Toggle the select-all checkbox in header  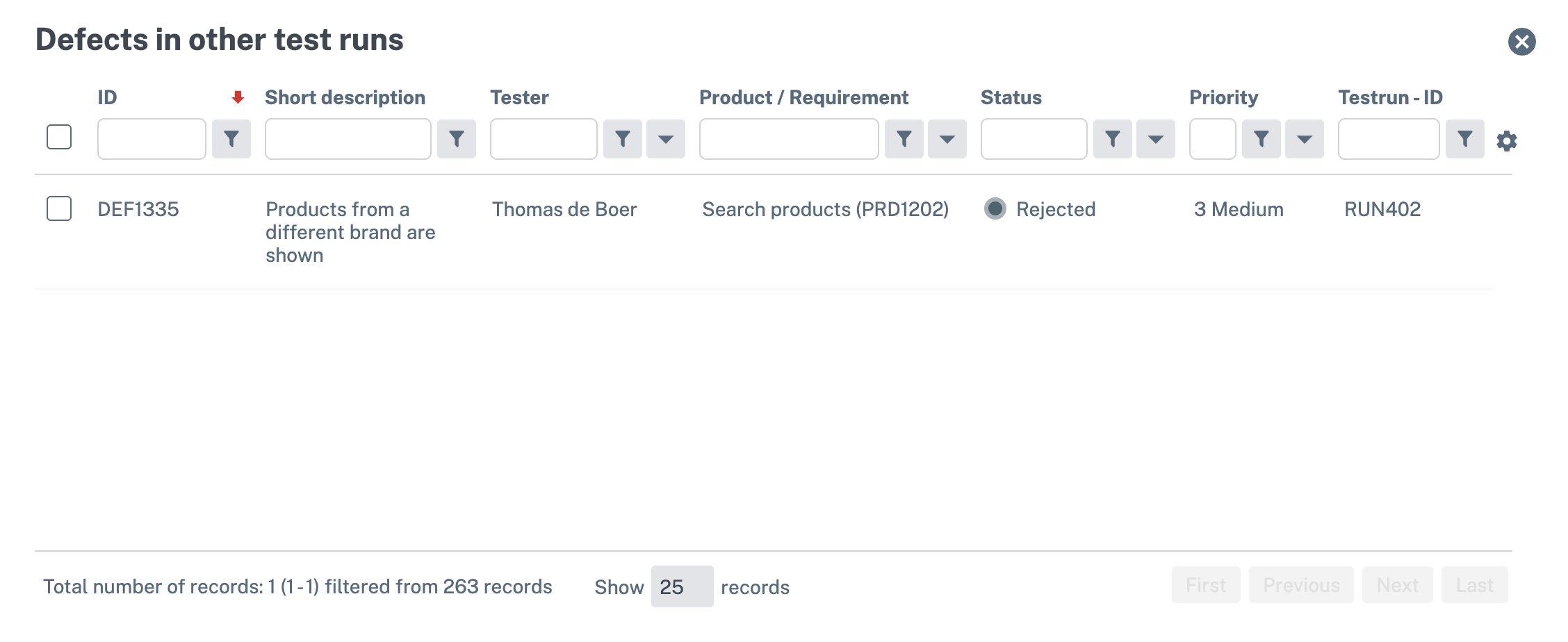click(59, 137)
